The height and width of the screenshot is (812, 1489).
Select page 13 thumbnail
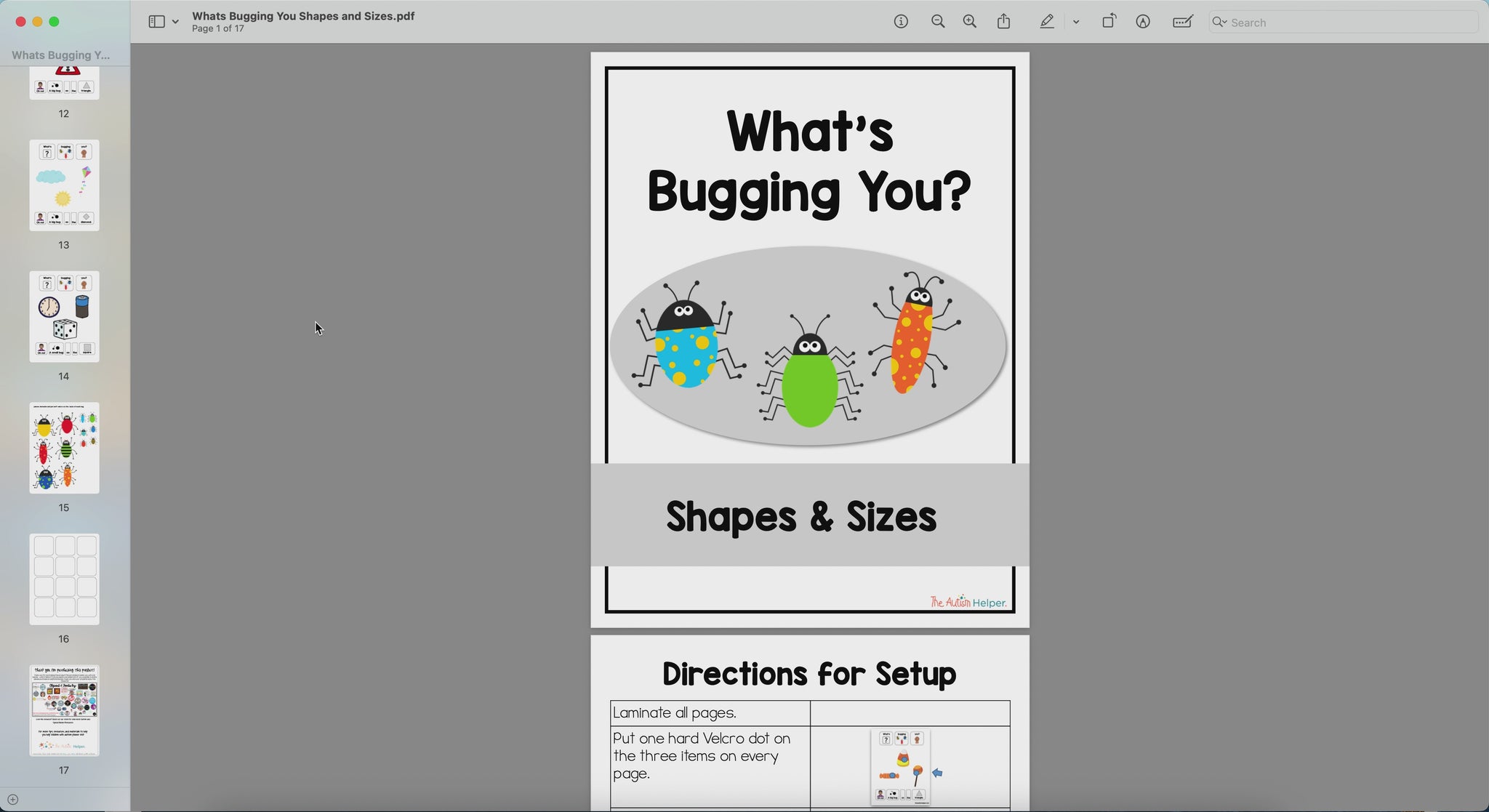64,185
